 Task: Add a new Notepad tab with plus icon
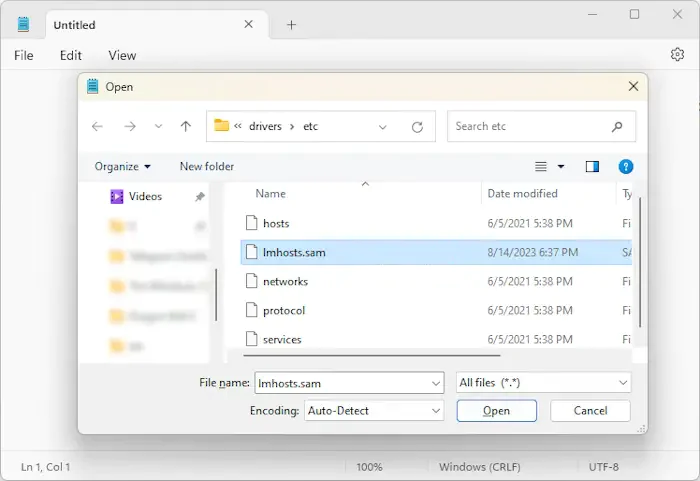coord(291,25)
